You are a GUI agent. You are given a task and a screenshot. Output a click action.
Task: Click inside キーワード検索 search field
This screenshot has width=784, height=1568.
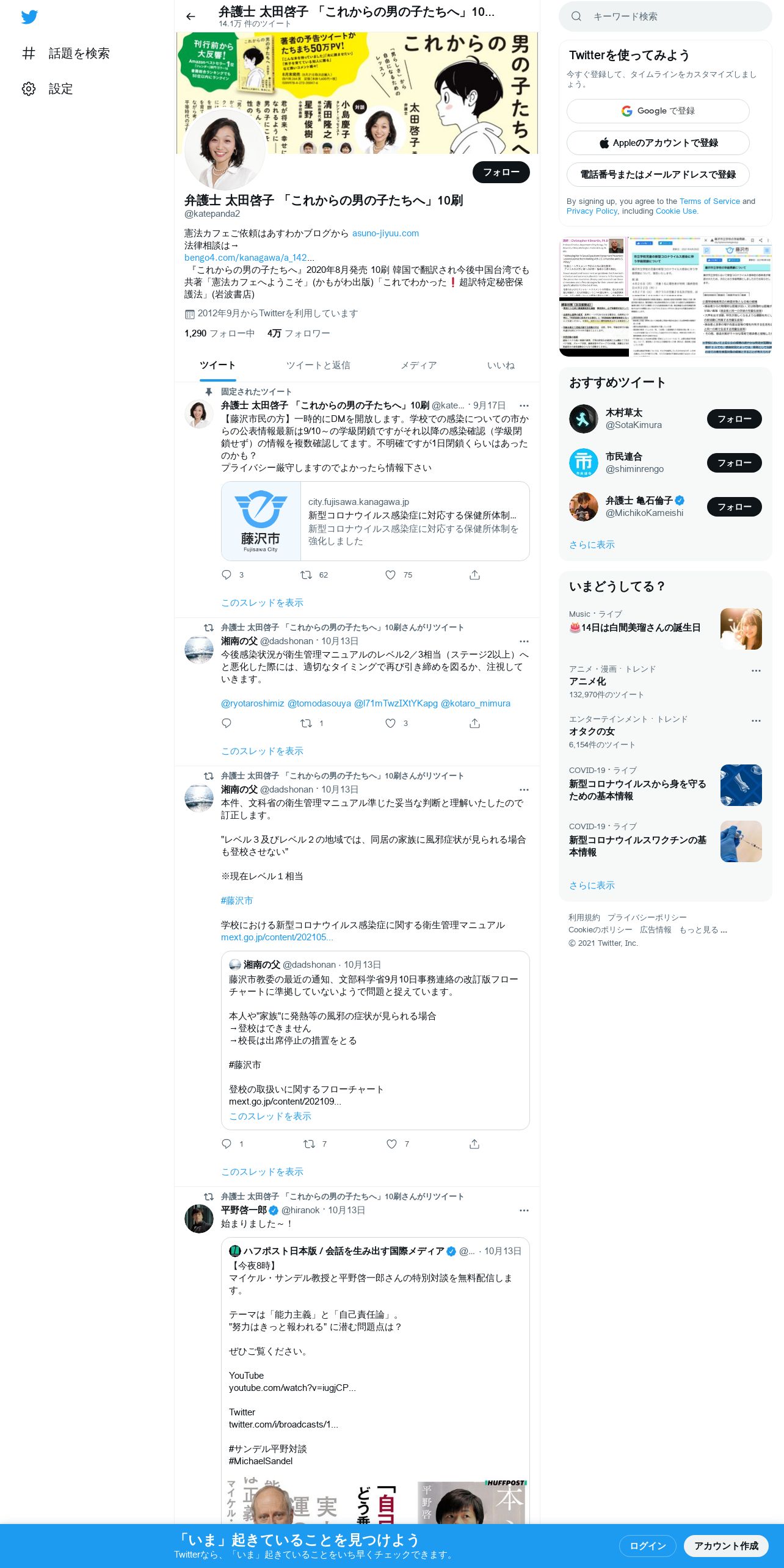tap(666, 16)
